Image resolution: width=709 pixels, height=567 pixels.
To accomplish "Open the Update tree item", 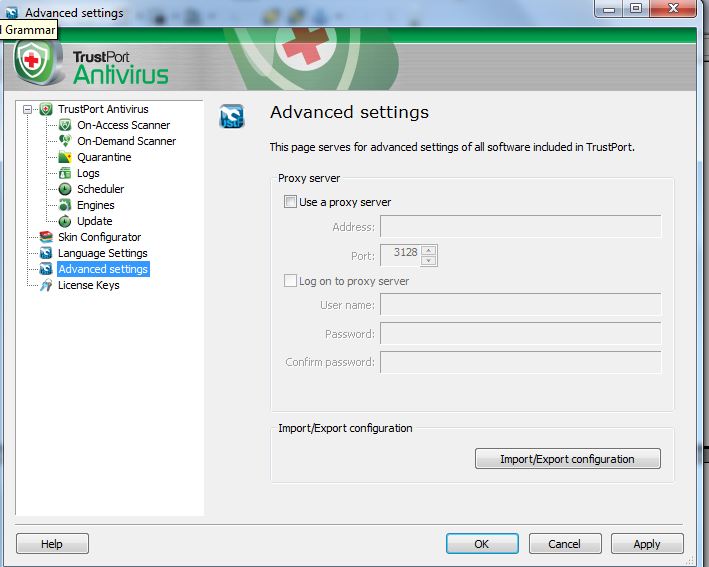I will point(94,221).
